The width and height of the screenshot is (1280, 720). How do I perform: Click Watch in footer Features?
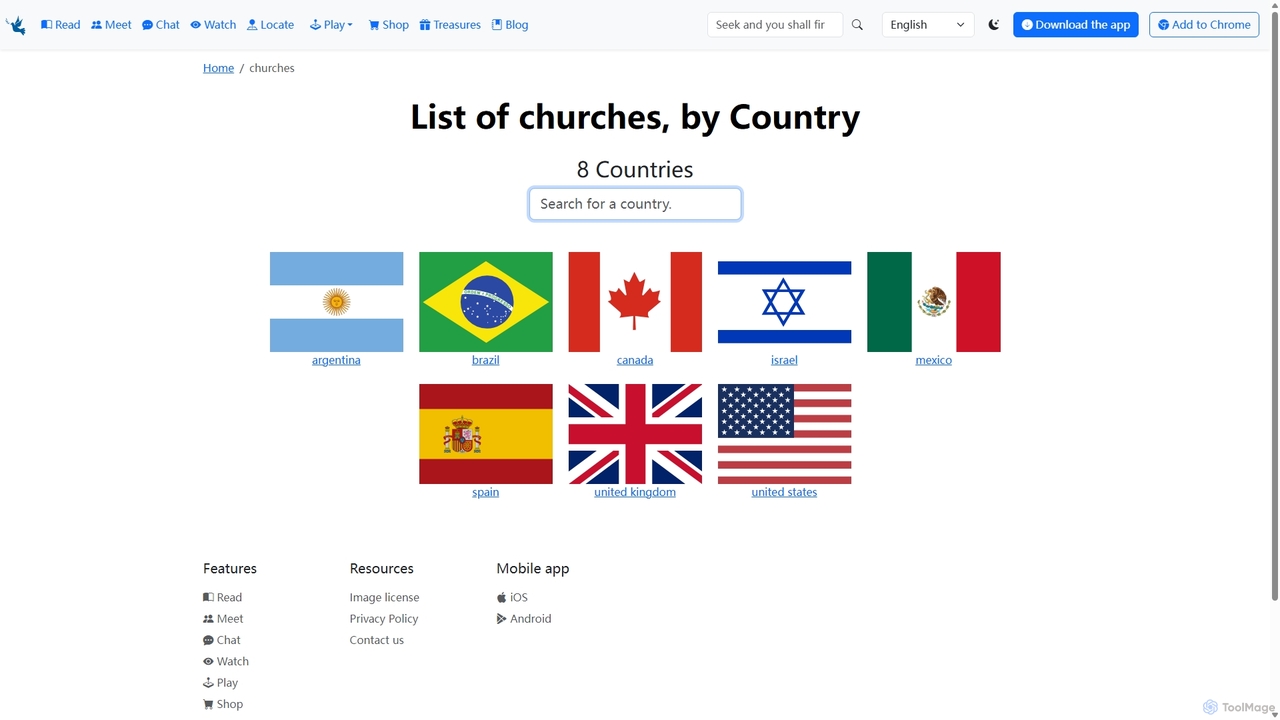[226, 662]
